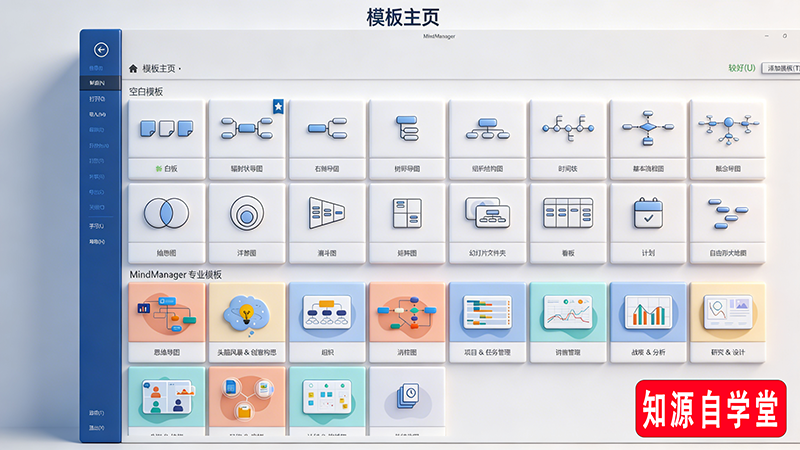
Task: Open the 项目 & 任务管理 template folder
Action: 487,322
